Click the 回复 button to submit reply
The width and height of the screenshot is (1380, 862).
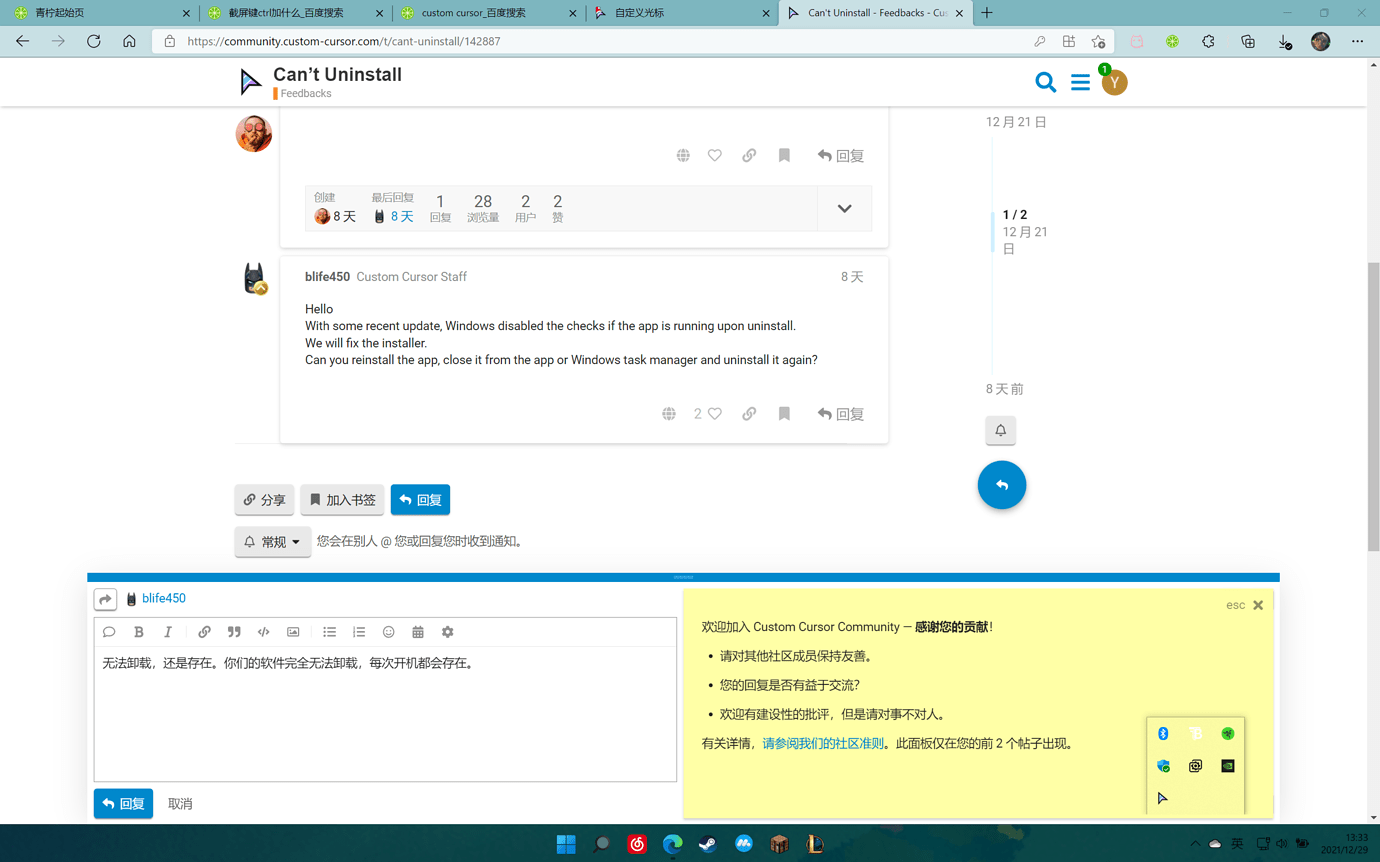pos(123,803)
